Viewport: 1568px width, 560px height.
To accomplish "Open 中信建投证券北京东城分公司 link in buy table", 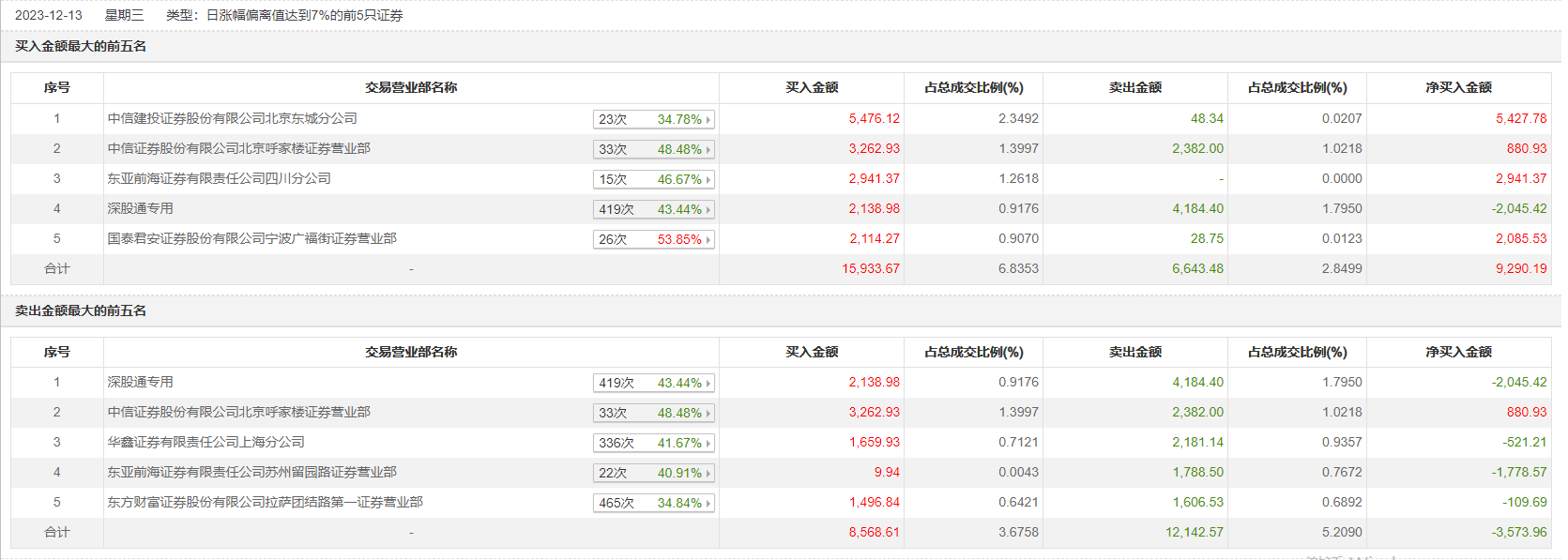I will pos(232,118).
